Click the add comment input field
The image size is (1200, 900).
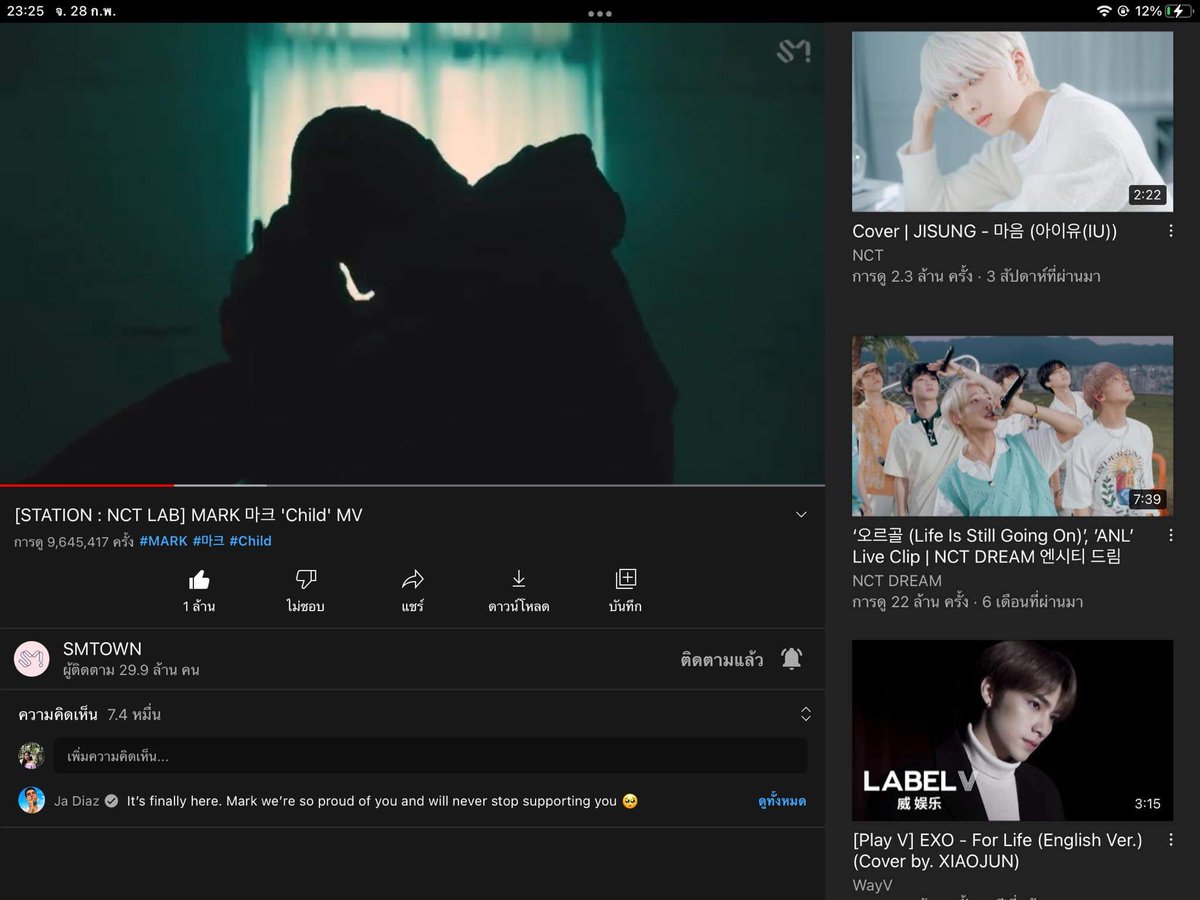(430, 756)
